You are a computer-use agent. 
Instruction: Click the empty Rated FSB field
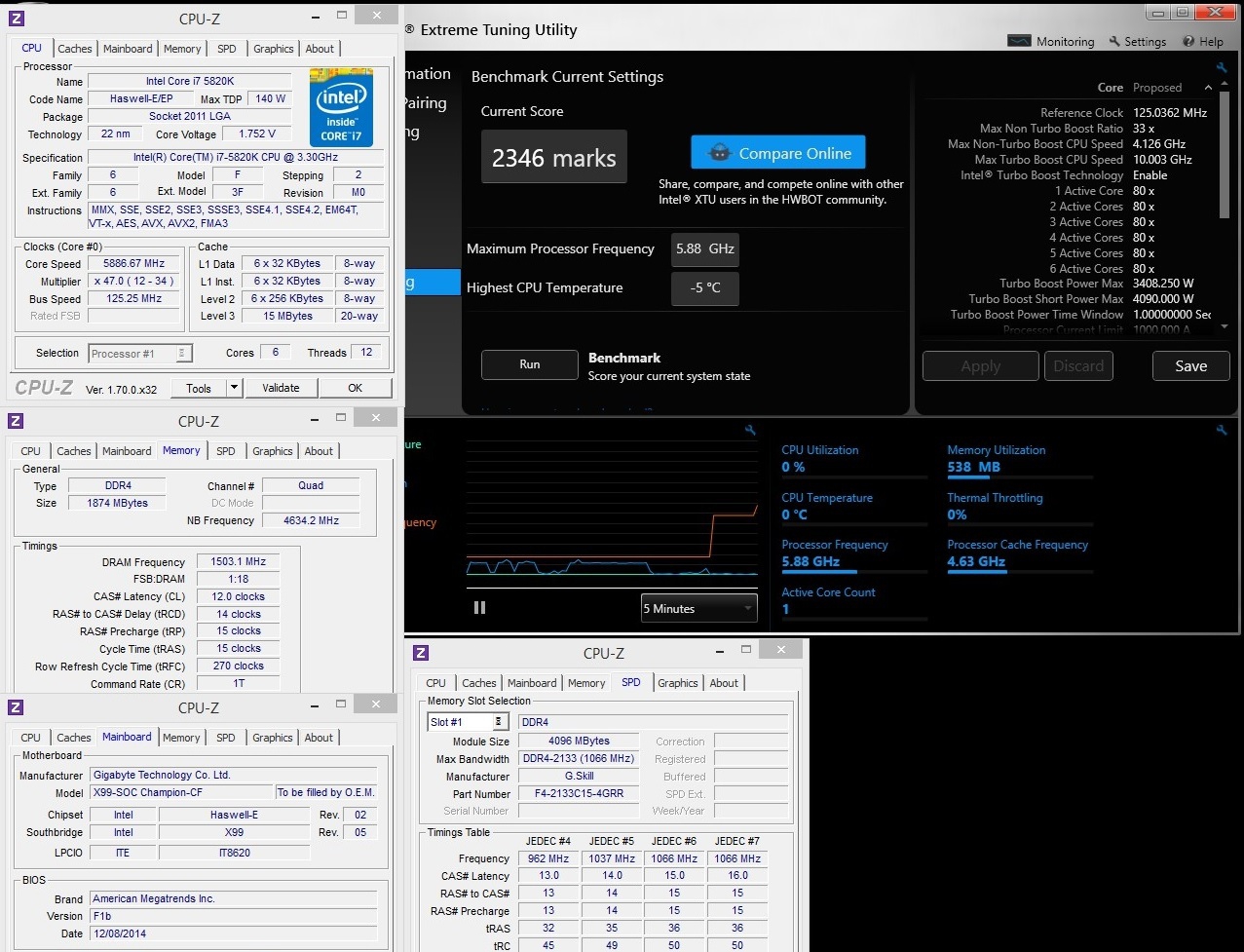point(133,316)
